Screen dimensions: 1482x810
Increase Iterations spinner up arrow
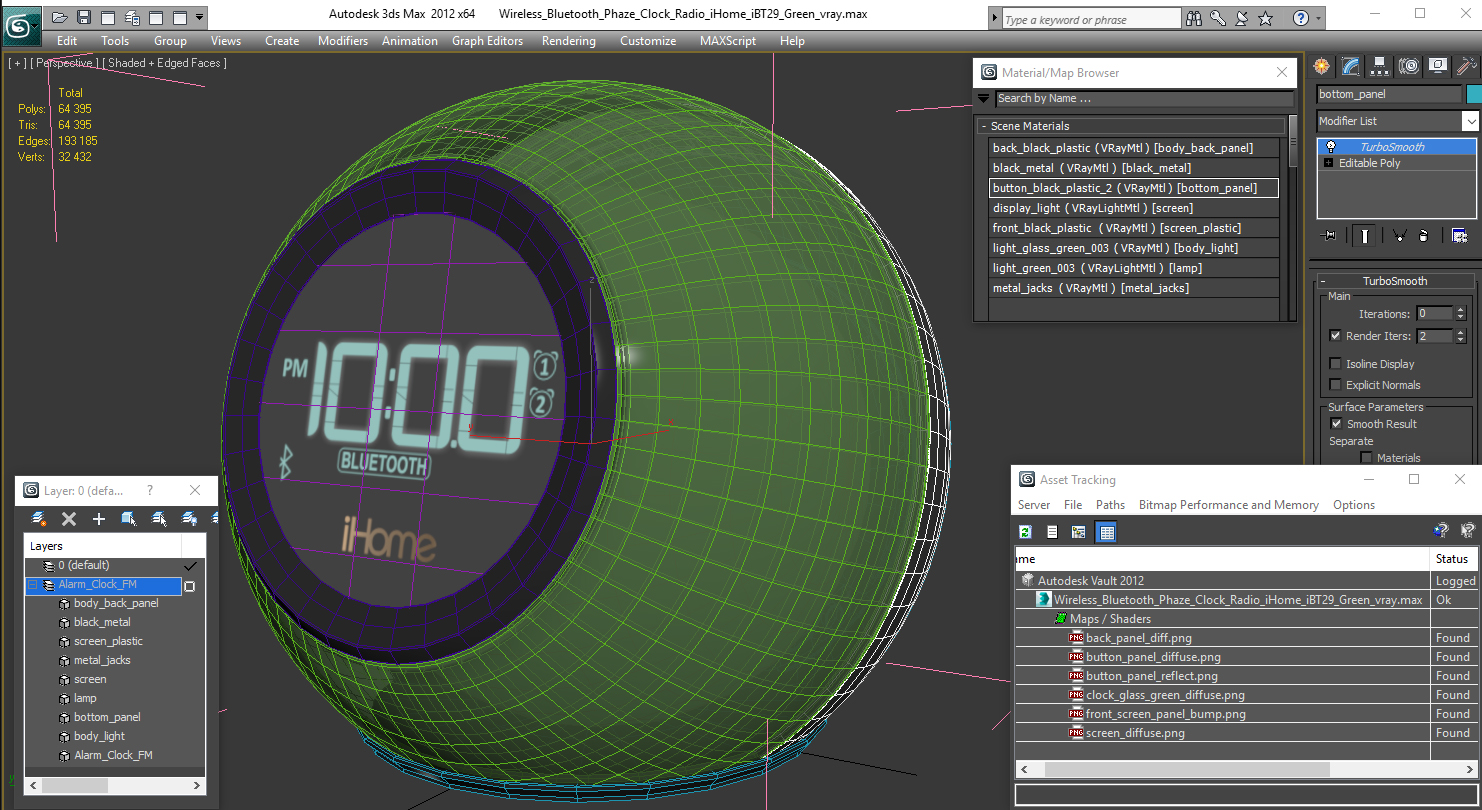1460,310
